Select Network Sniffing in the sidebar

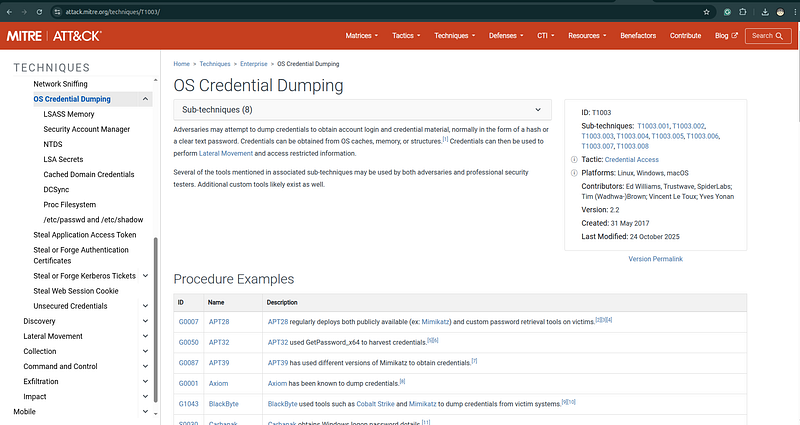coord(60,84)
